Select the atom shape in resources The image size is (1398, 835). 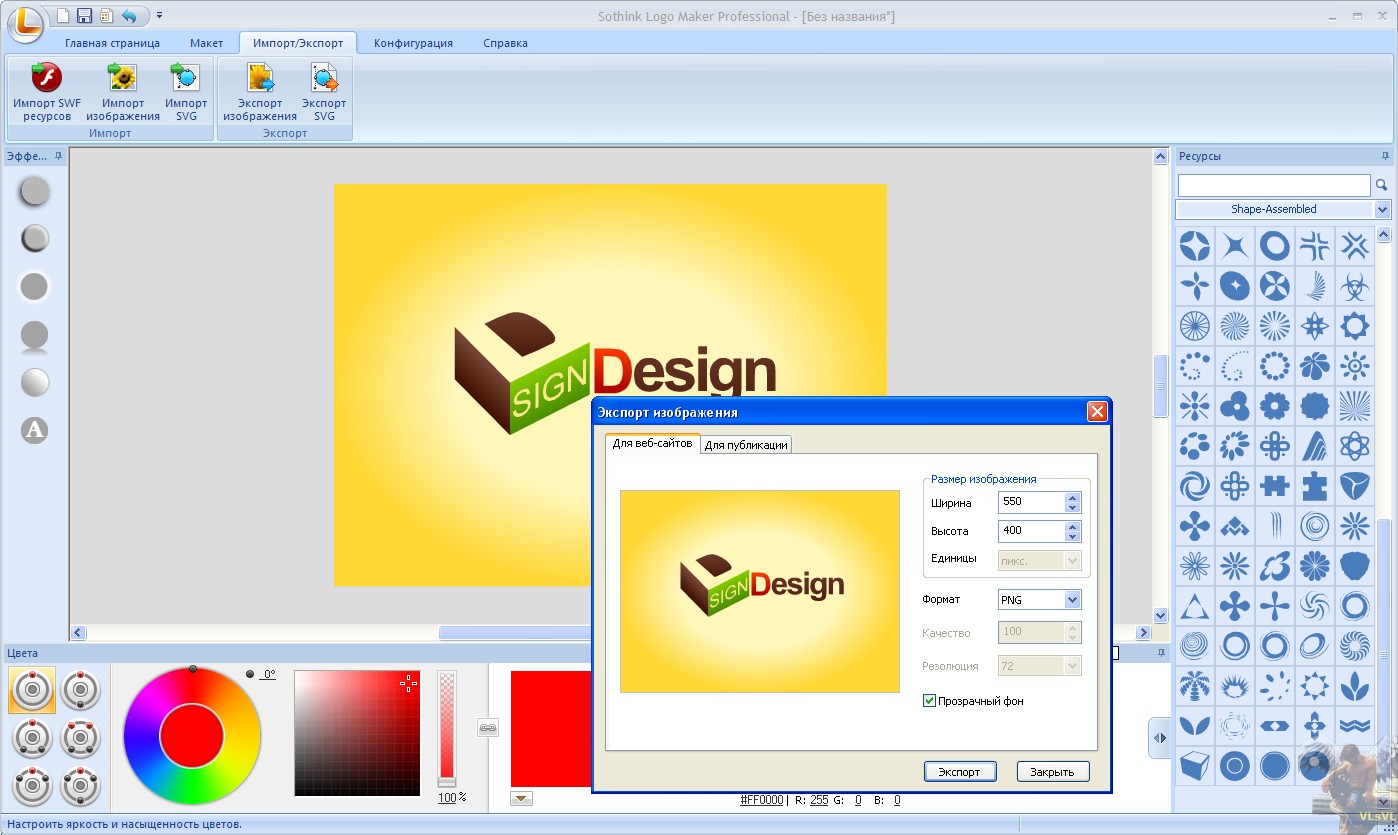click(x=1354, y=445)
